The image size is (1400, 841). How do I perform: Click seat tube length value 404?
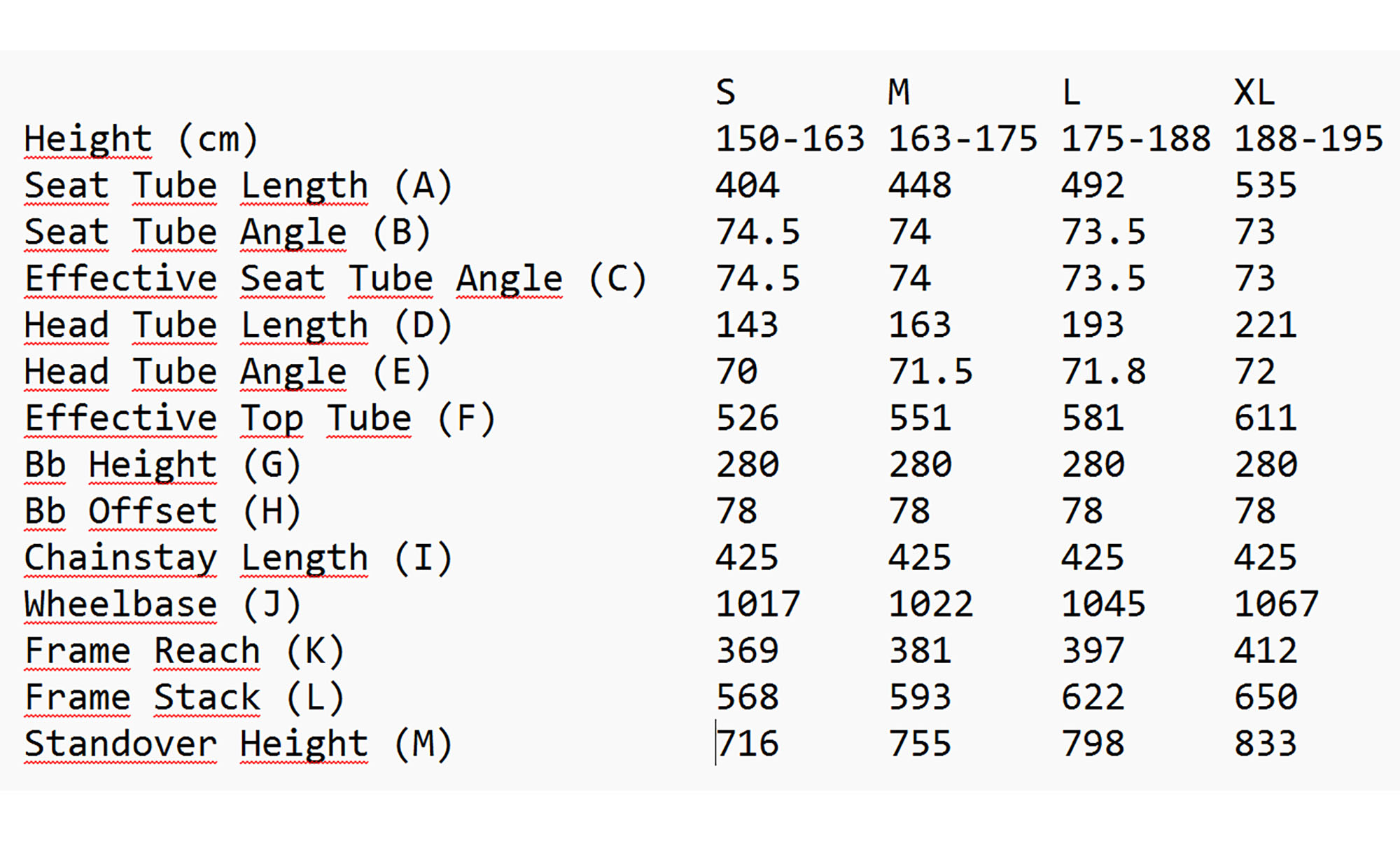click(x=747, y=186)
